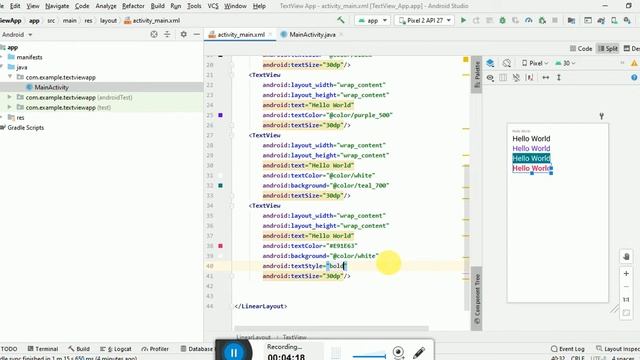This screenshot has height=360, width=640.
Task: Run the app with green play button
Action: (463, 20)
